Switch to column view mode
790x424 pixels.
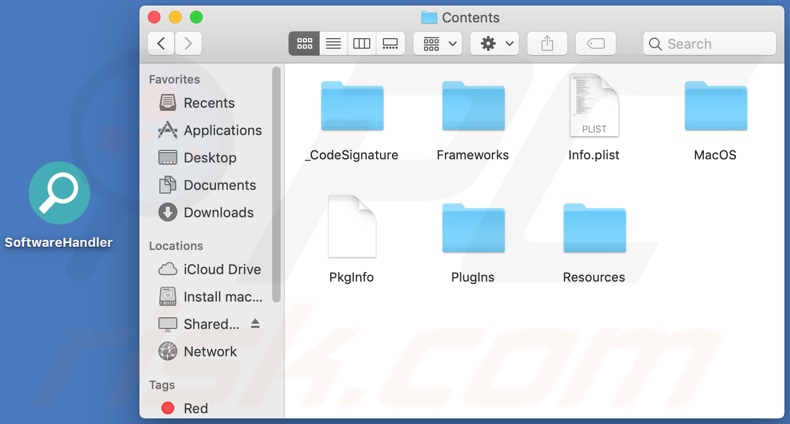362,44
